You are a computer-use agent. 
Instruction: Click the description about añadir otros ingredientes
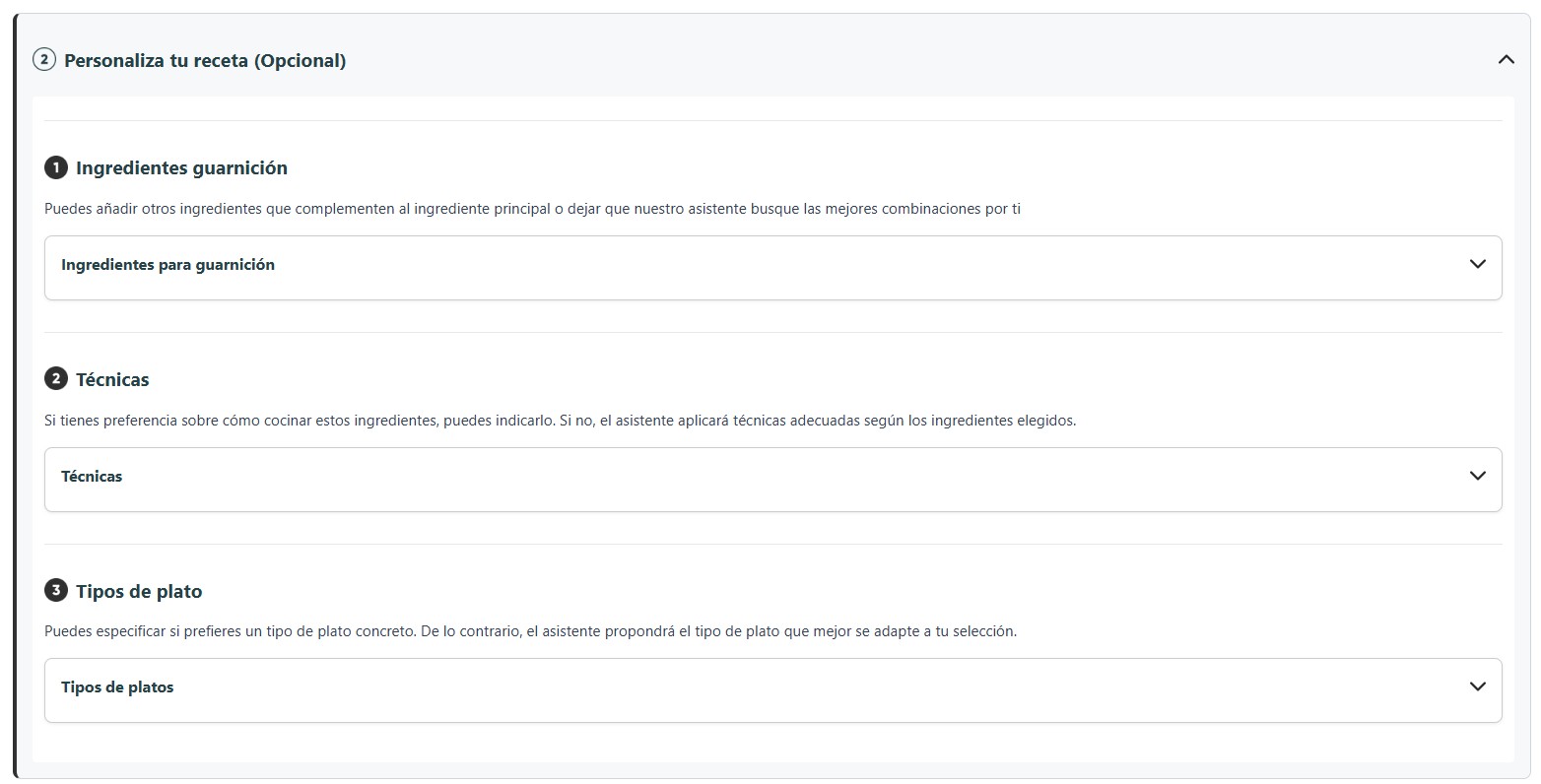coord(532,209)
